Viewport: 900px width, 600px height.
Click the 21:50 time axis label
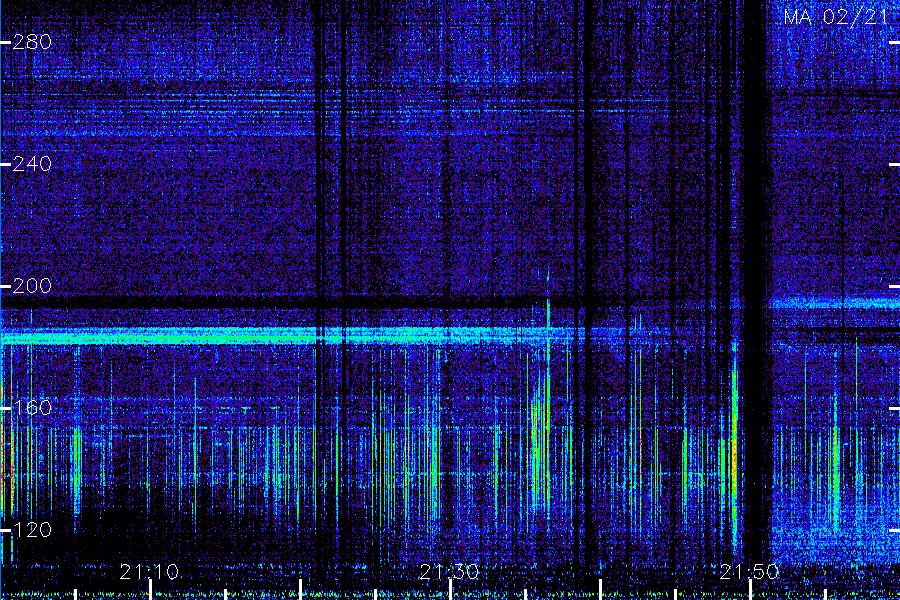[x=750, y=572]
